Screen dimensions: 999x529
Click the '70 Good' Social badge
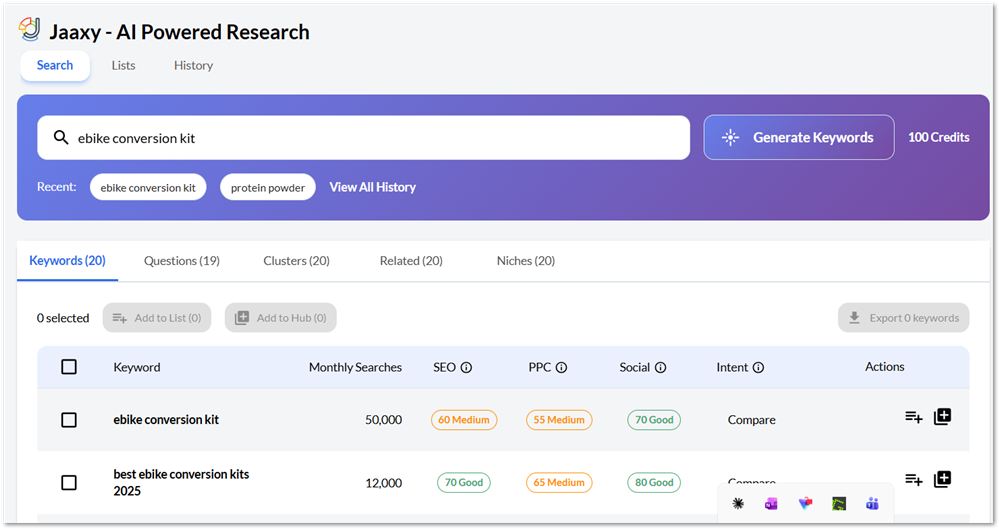coord(654,419)
